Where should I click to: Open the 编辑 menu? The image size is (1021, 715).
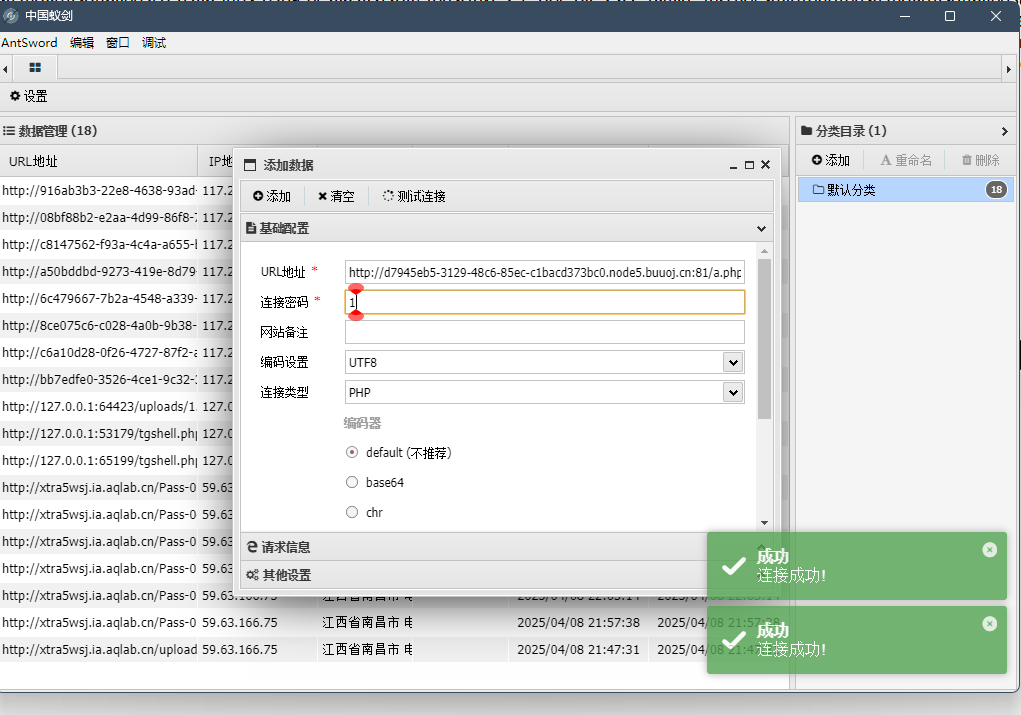(82, 43)
